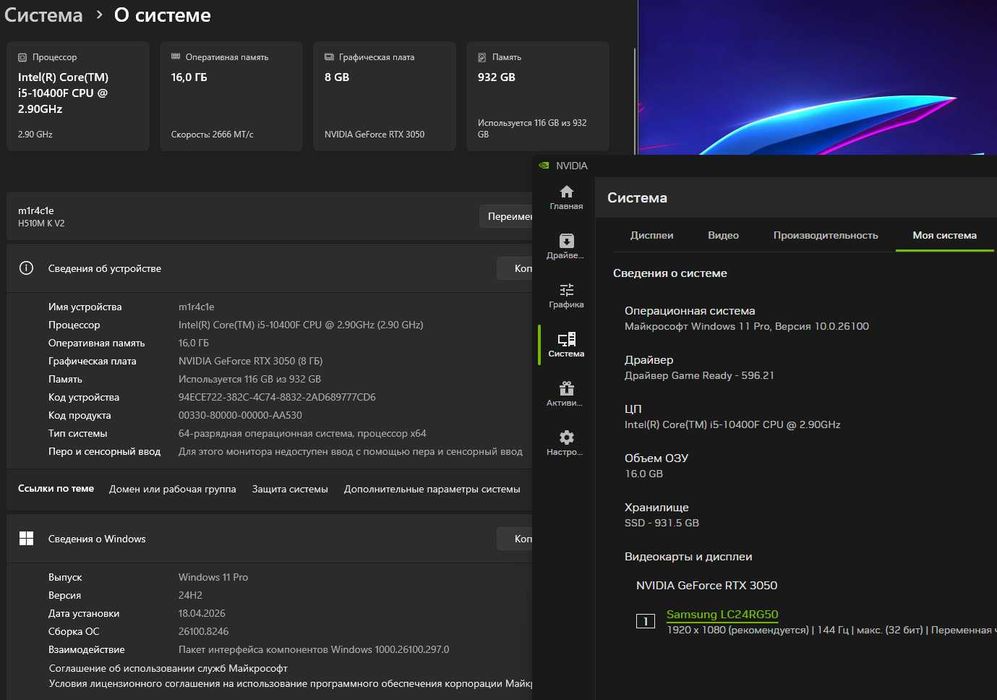Open Дополнительные параметры системы link
The width and height of the screenshot is (997, 700).
click(432, 489)
